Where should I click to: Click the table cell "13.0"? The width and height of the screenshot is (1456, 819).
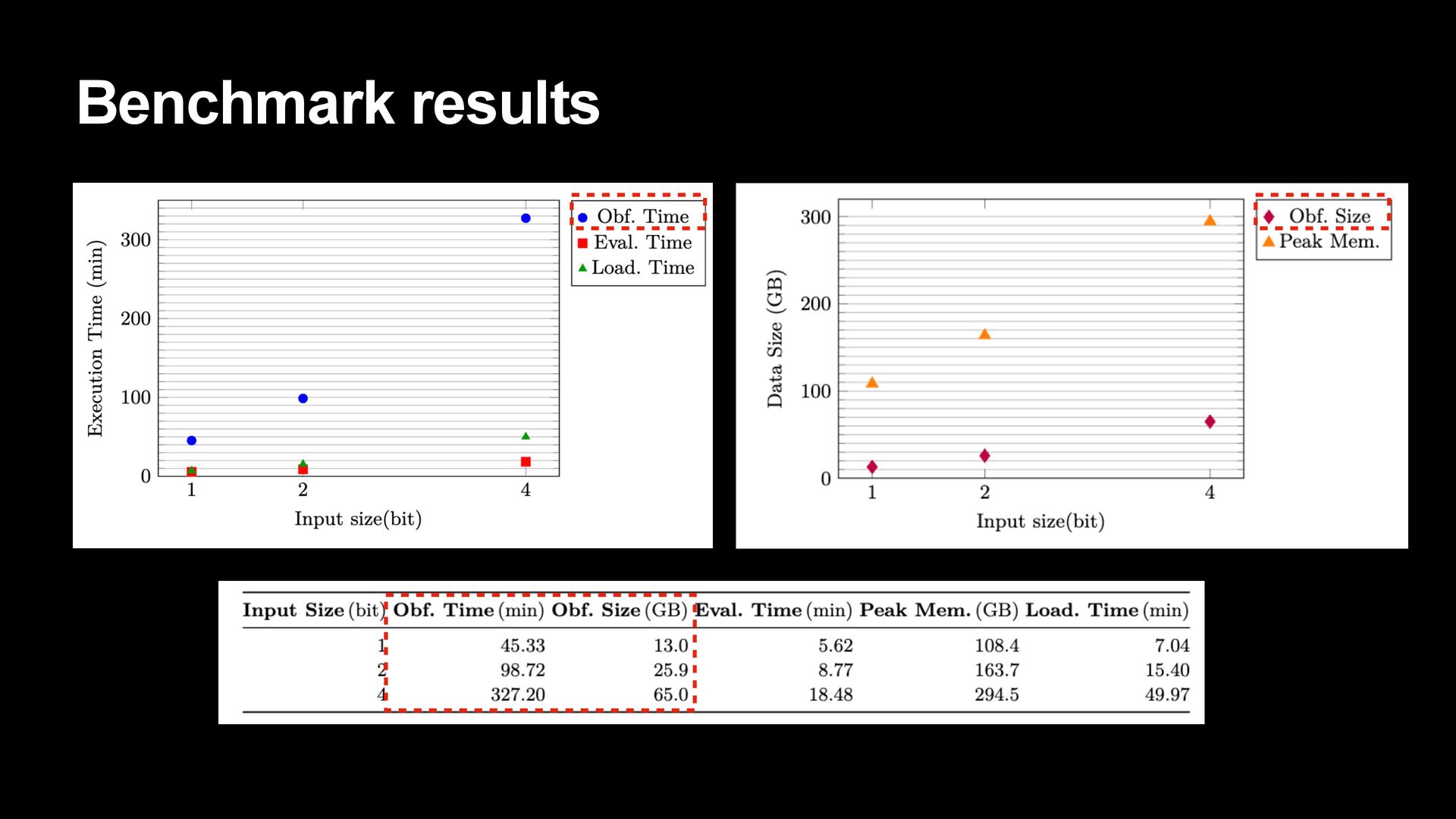(671, 646)
